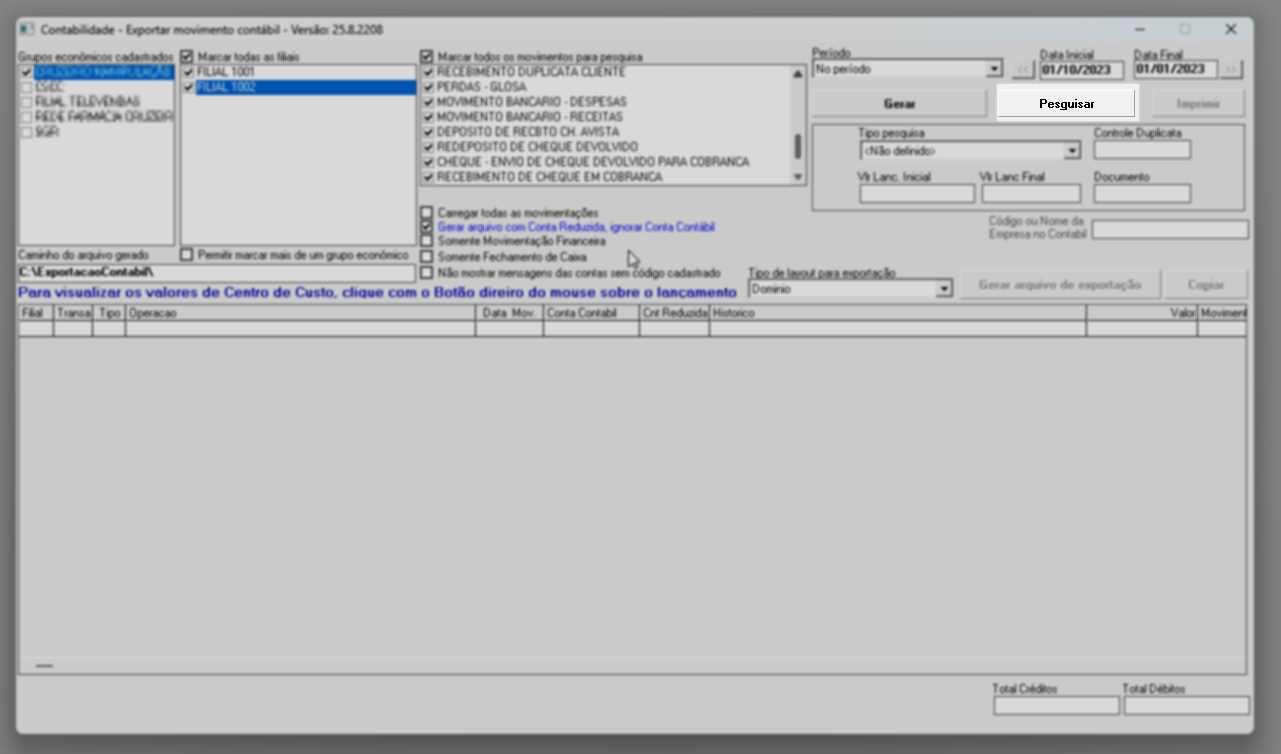Toggle 'Marcar todos os movimentos para pesquisa'
Screen dimensions: 1281x754
427,57
